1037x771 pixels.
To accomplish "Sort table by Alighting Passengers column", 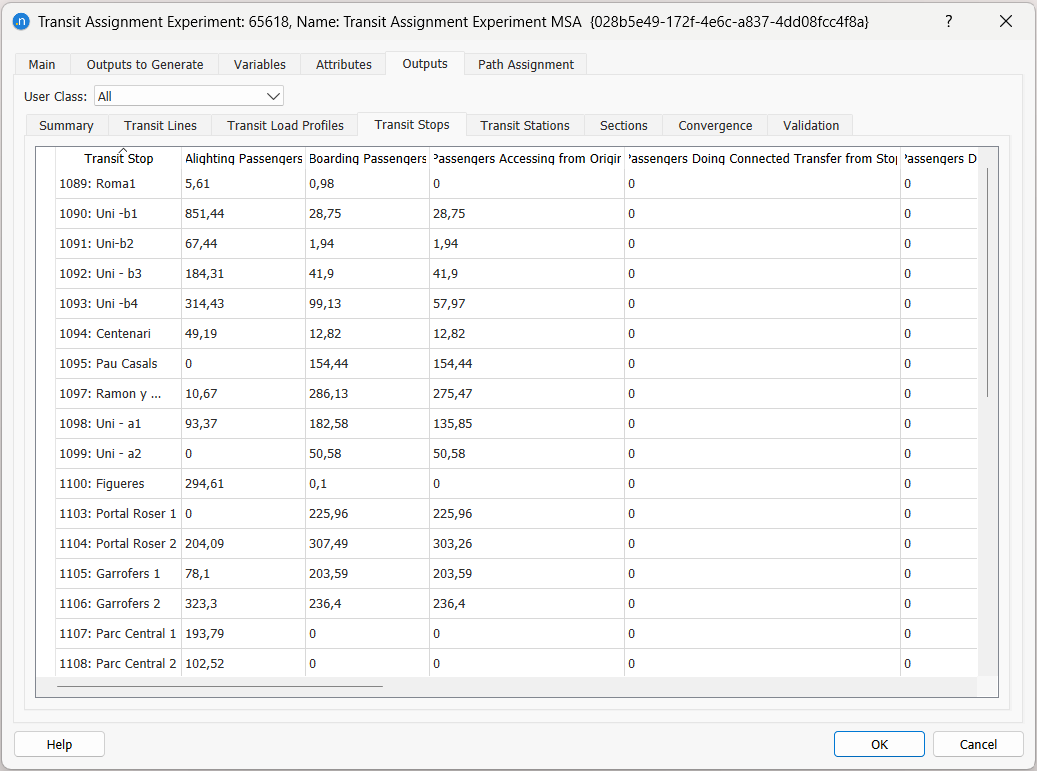I will (242, 158).
